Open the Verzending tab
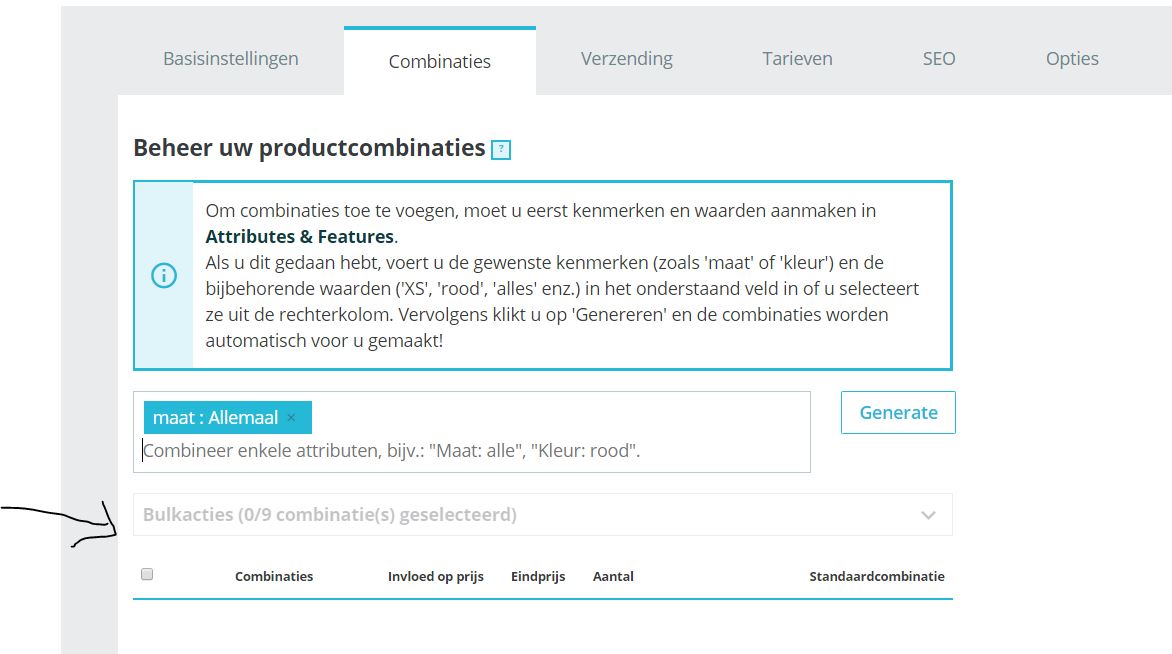1172x654 pixels. (x=627, y=58)
